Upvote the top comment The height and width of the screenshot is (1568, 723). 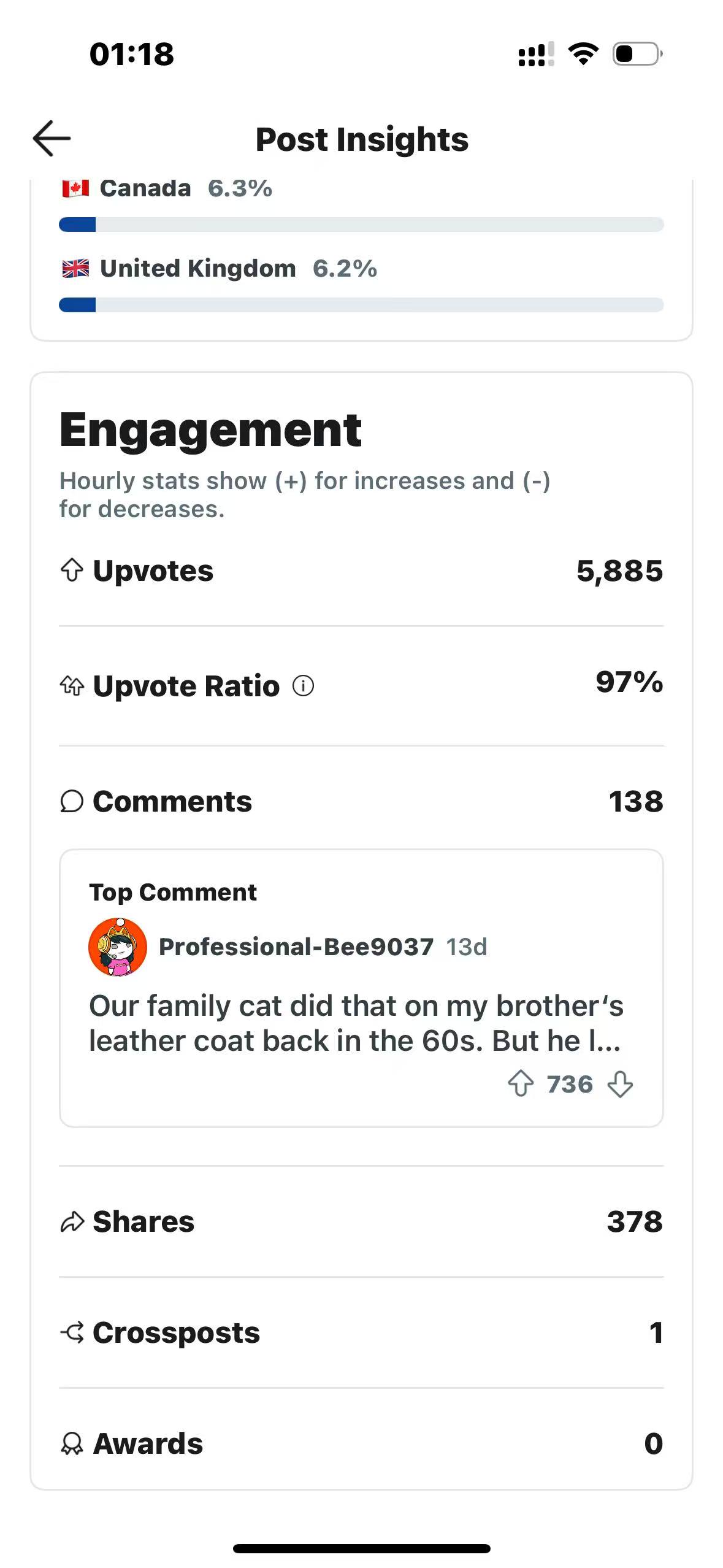[521, 1083]
